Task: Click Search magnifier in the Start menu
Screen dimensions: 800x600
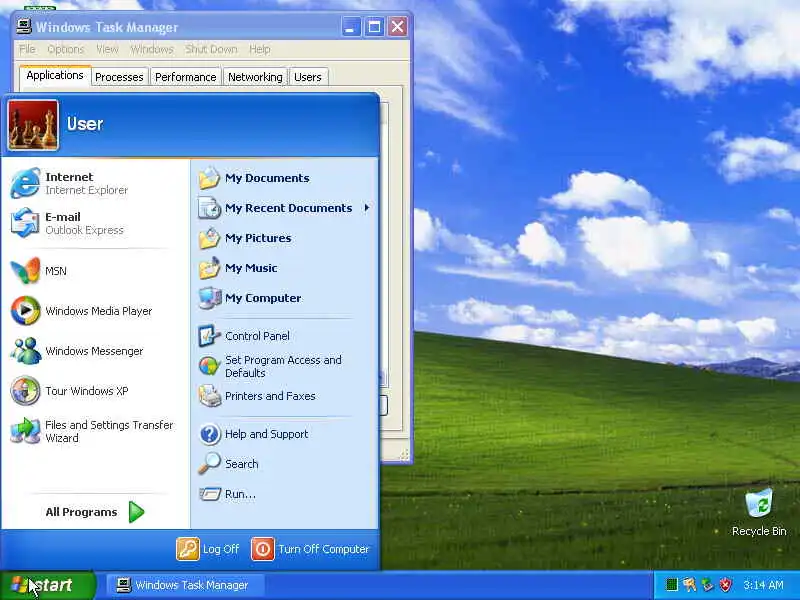Action: click(209, 463)
